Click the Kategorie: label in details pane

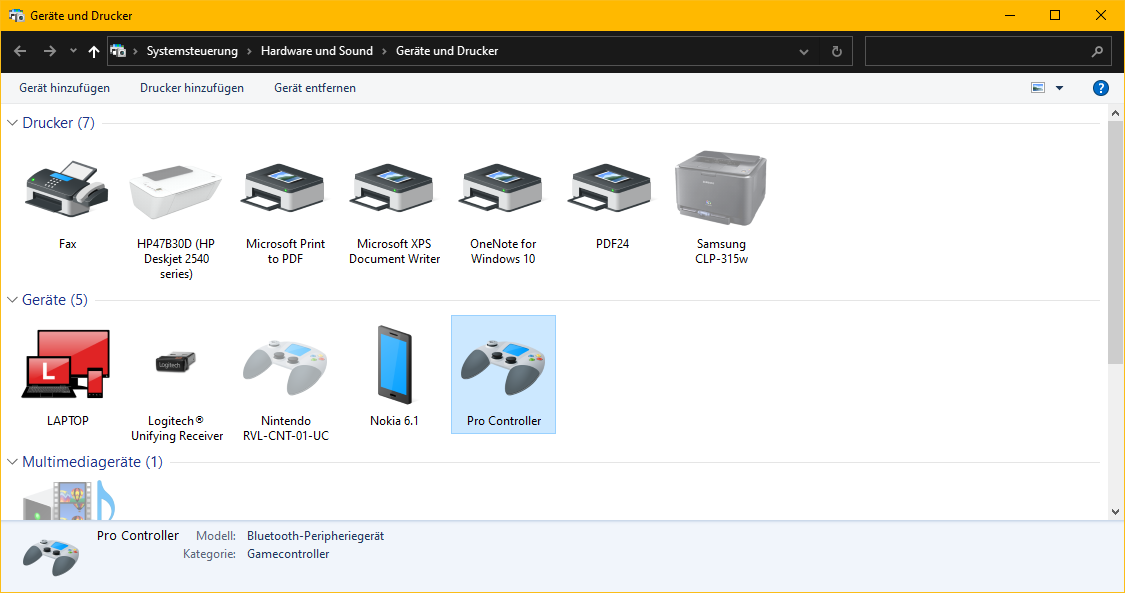(210, 554)
